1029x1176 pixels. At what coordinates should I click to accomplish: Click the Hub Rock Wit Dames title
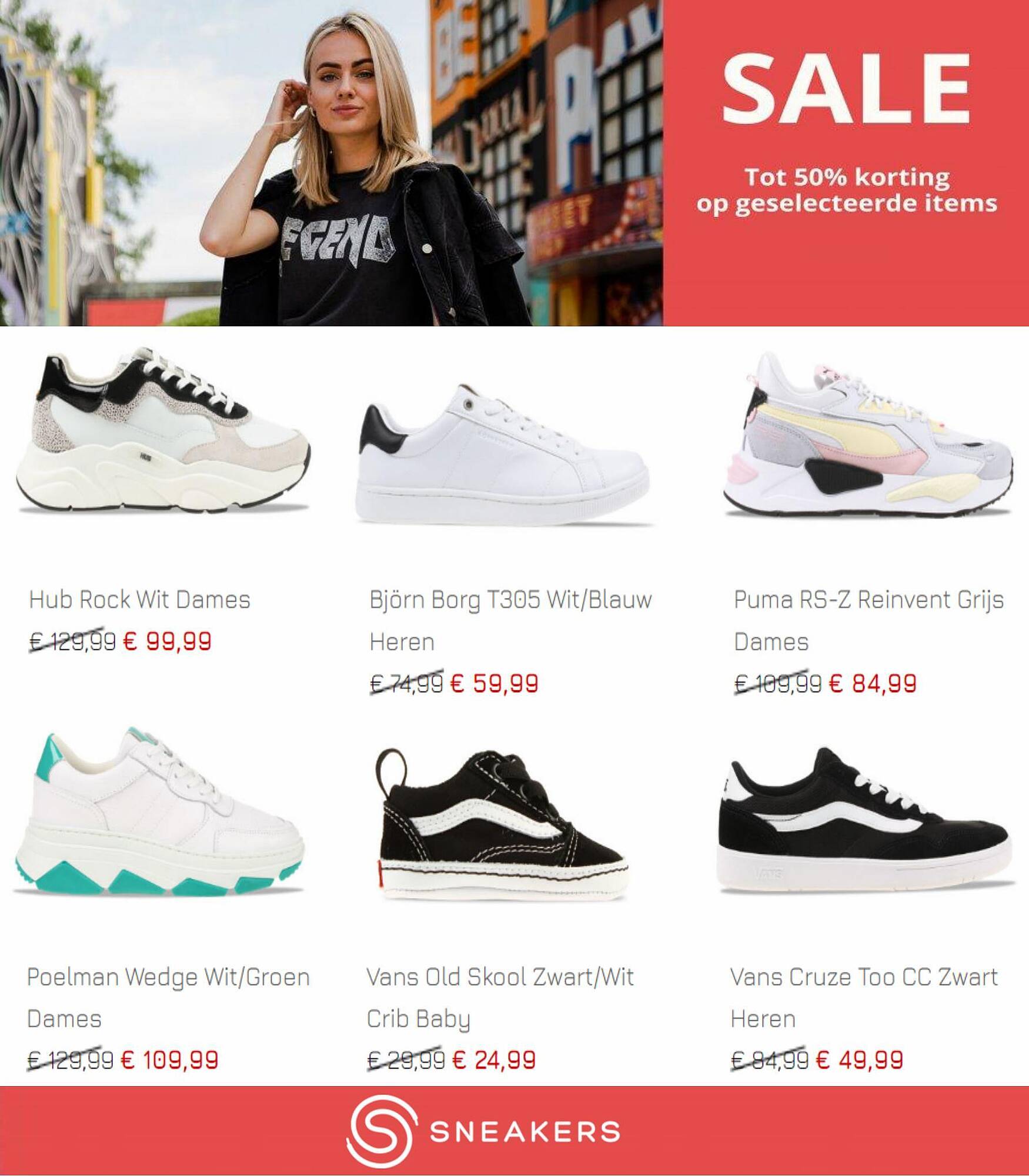[x=140, y=600]
